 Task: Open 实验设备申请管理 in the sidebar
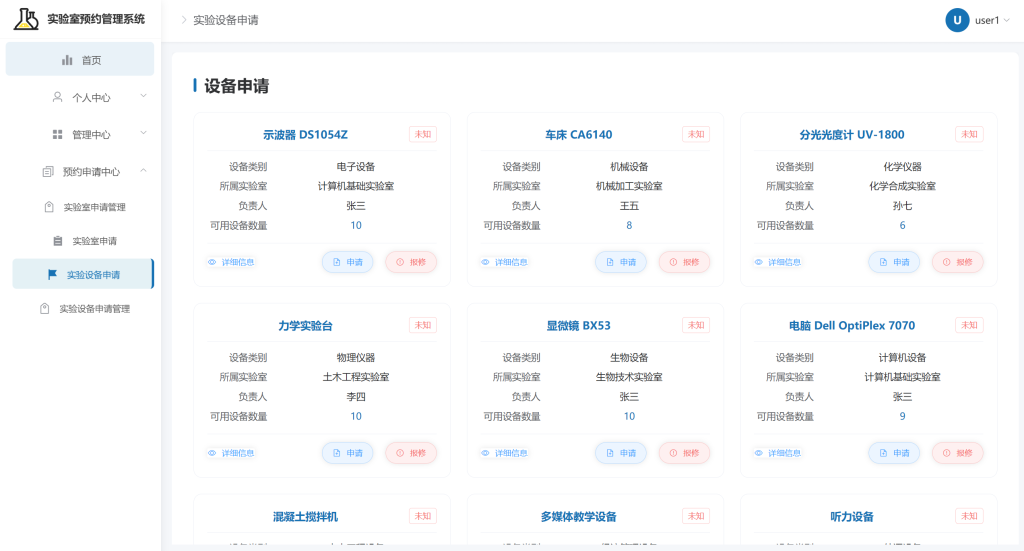click(x=83, y=308)
